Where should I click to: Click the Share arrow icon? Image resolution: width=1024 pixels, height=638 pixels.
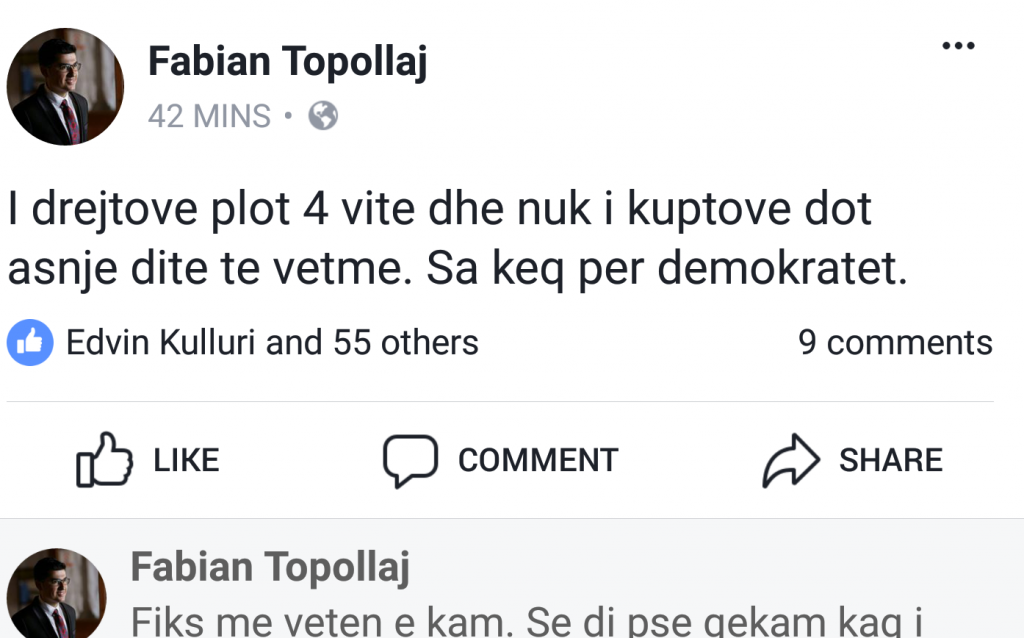pos(791,460)
